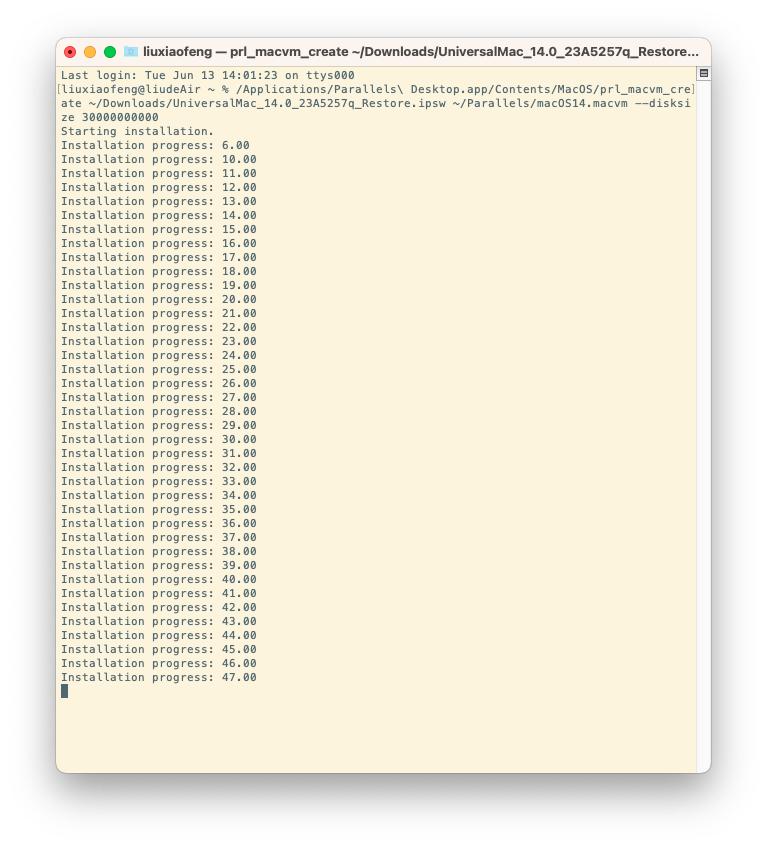Click 'Installation progress: 27.00' line
The width and height of the screenshot is (767, 847).
click(158, 398)
